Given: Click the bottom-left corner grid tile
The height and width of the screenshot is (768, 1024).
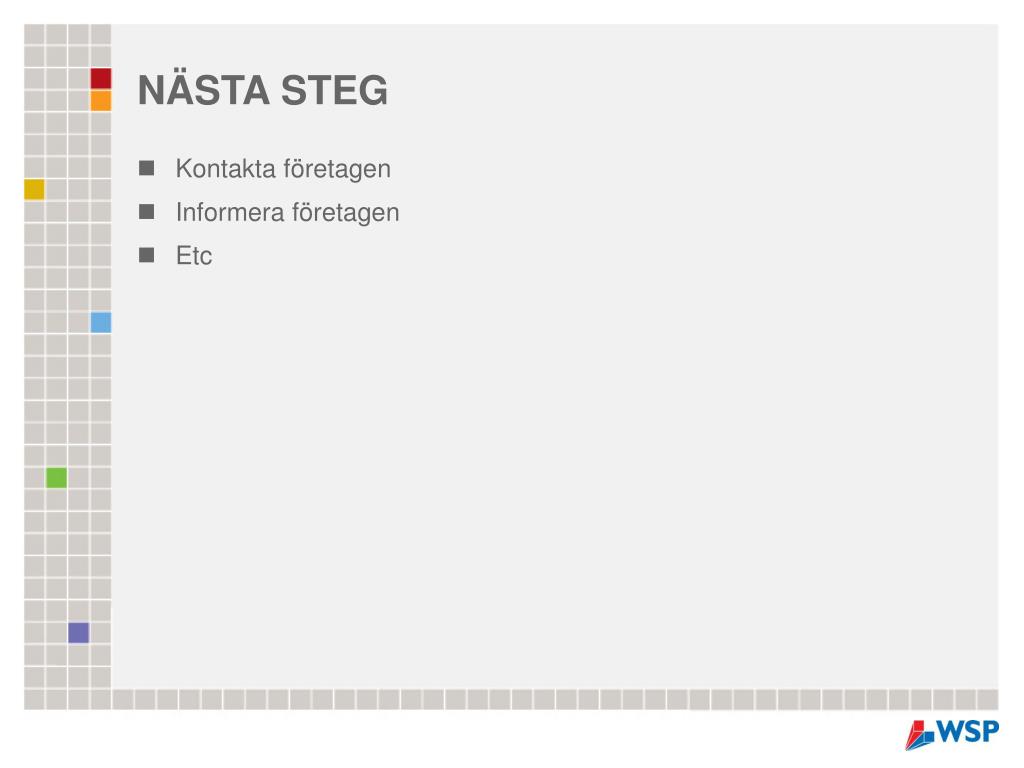Looking at the screenshot, I should [x=34, y=699].
